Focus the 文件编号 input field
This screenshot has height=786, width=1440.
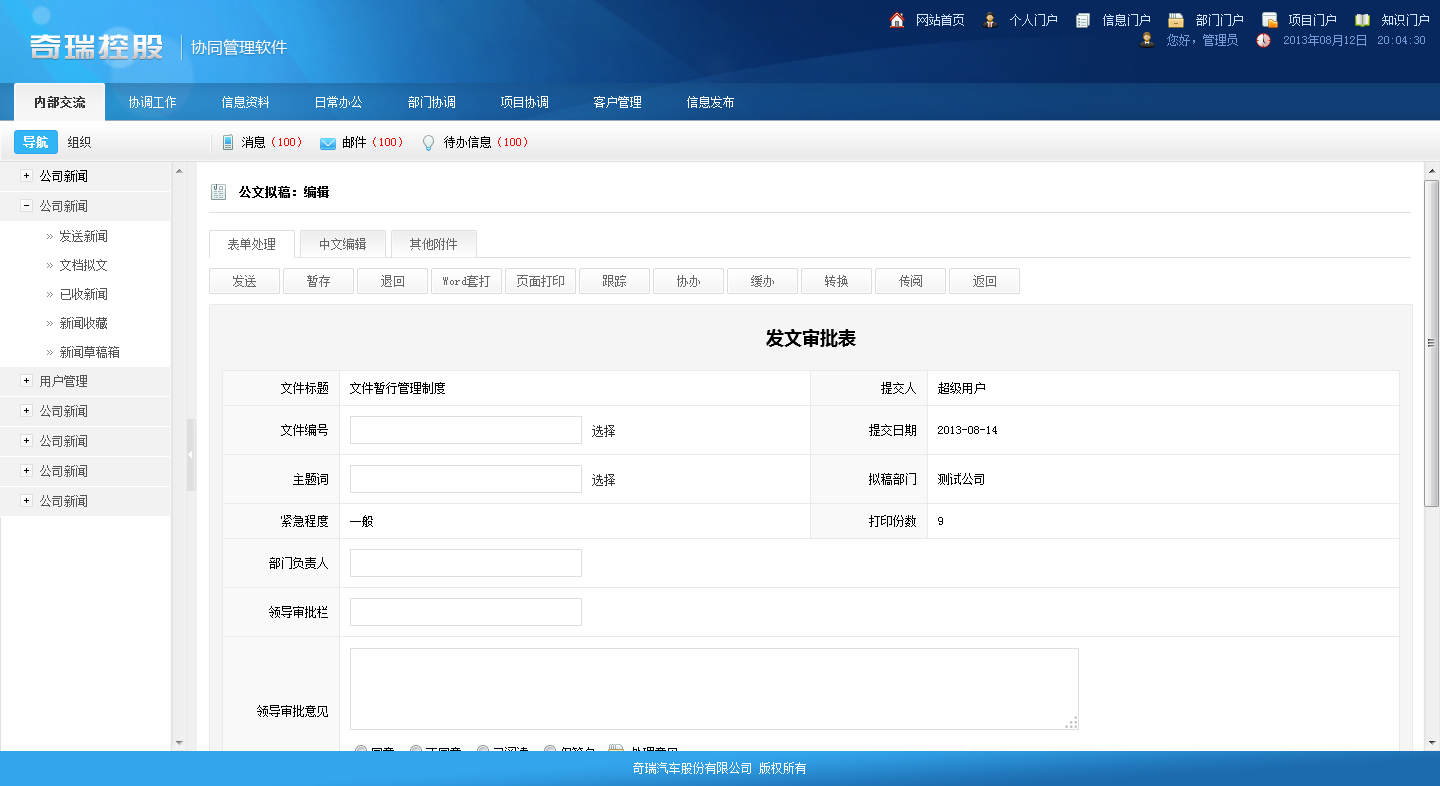coord(466,430)
